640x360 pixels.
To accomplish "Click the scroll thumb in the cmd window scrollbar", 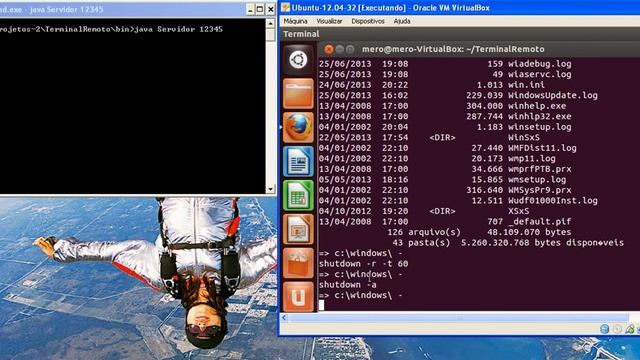I will click(x=270, y=35).
